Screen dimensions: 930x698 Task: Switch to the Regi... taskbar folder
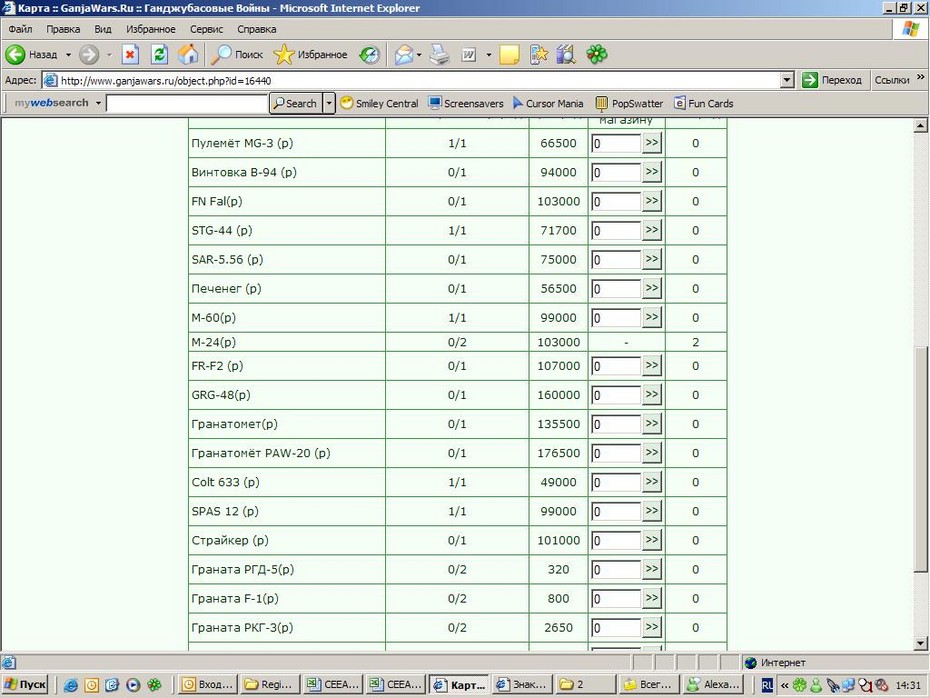(270, 684)
